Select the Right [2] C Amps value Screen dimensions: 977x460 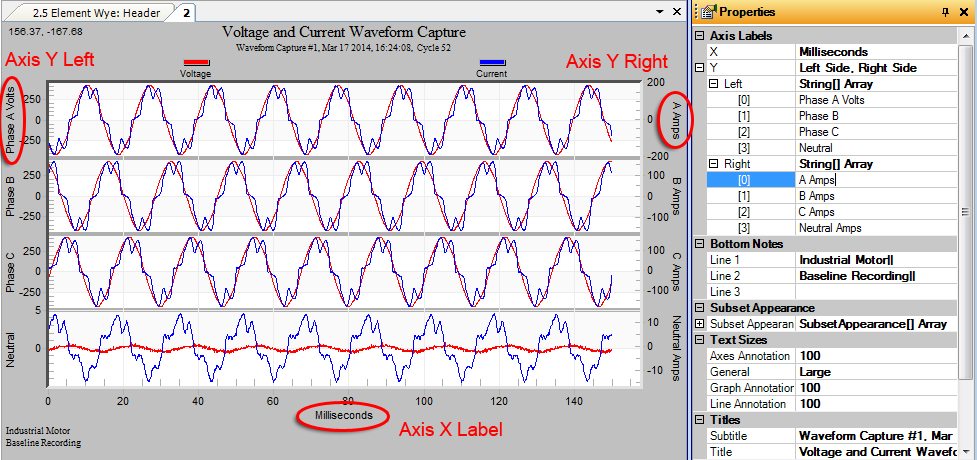[x=876, y=212]
